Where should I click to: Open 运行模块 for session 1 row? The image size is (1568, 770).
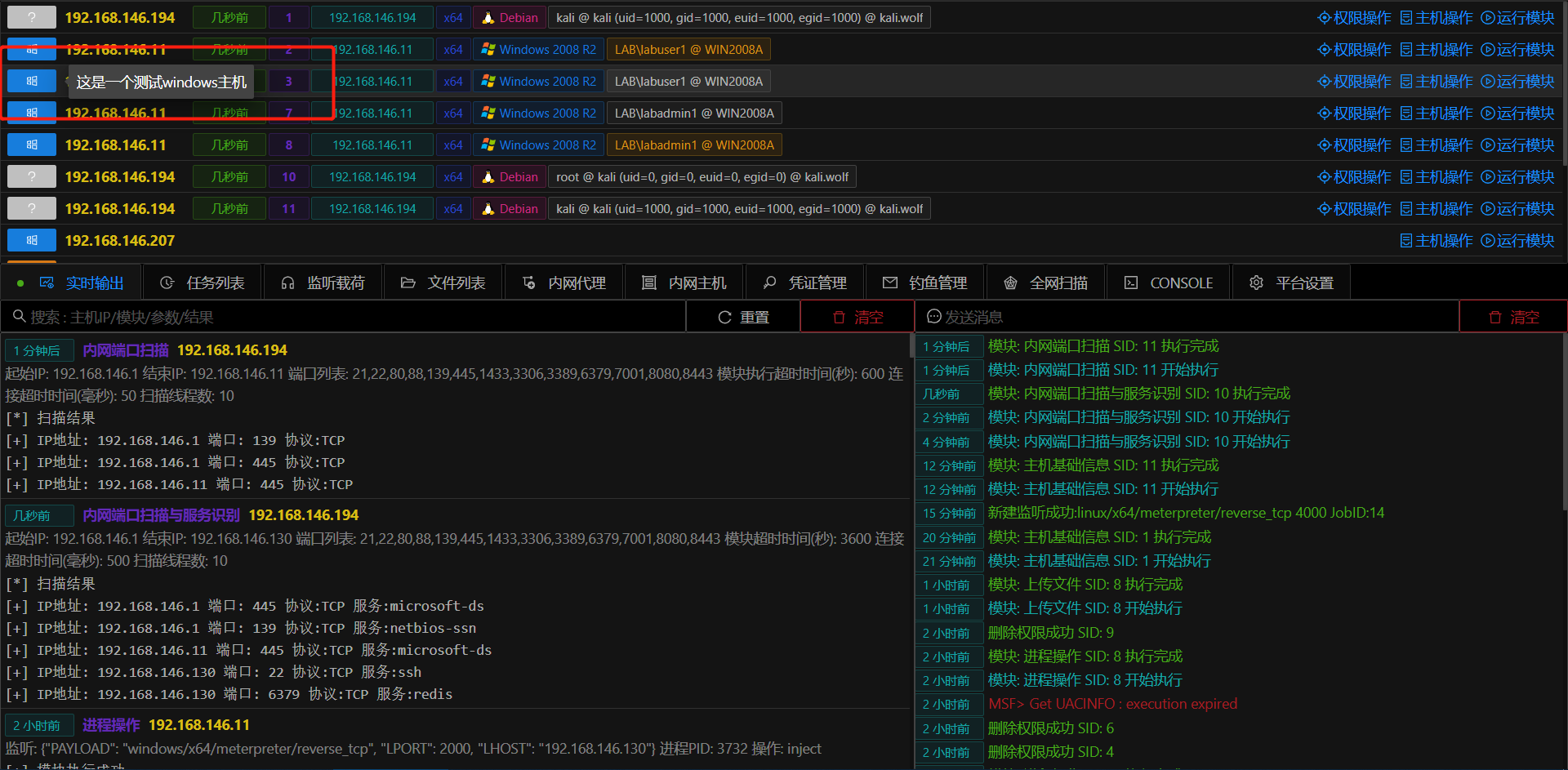tap(1518, 17)
